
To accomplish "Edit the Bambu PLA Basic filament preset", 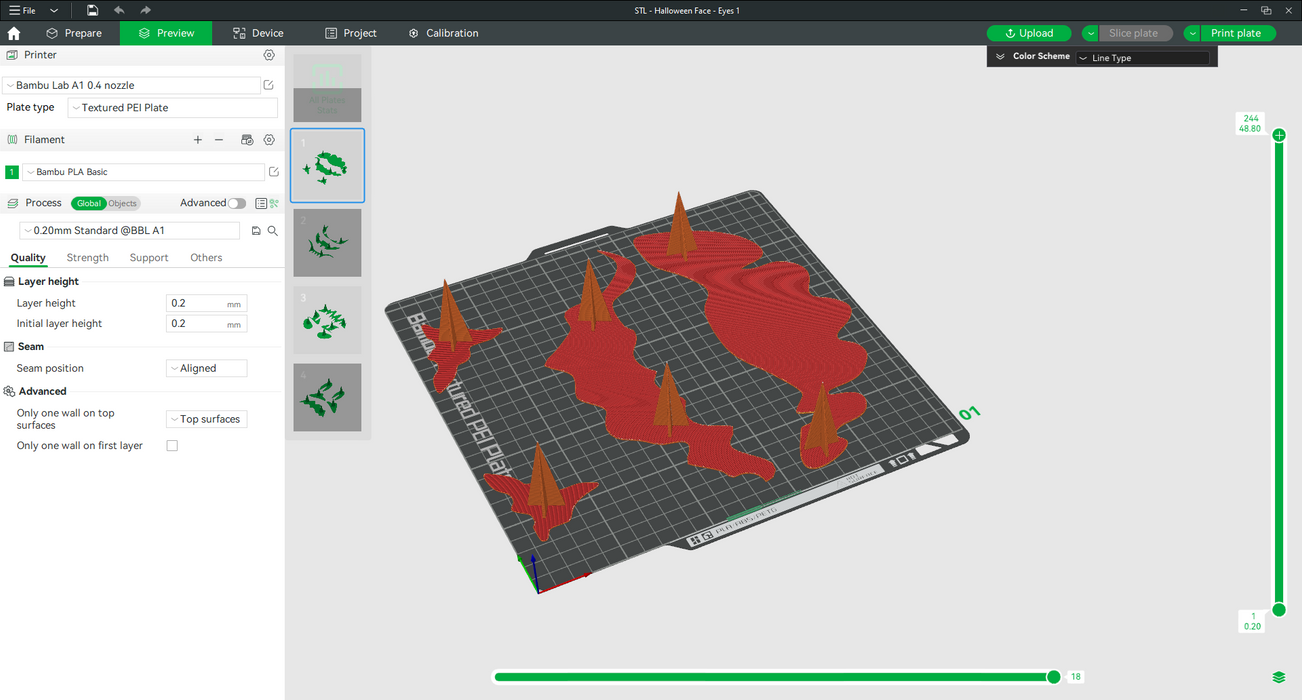I will 274,172.
